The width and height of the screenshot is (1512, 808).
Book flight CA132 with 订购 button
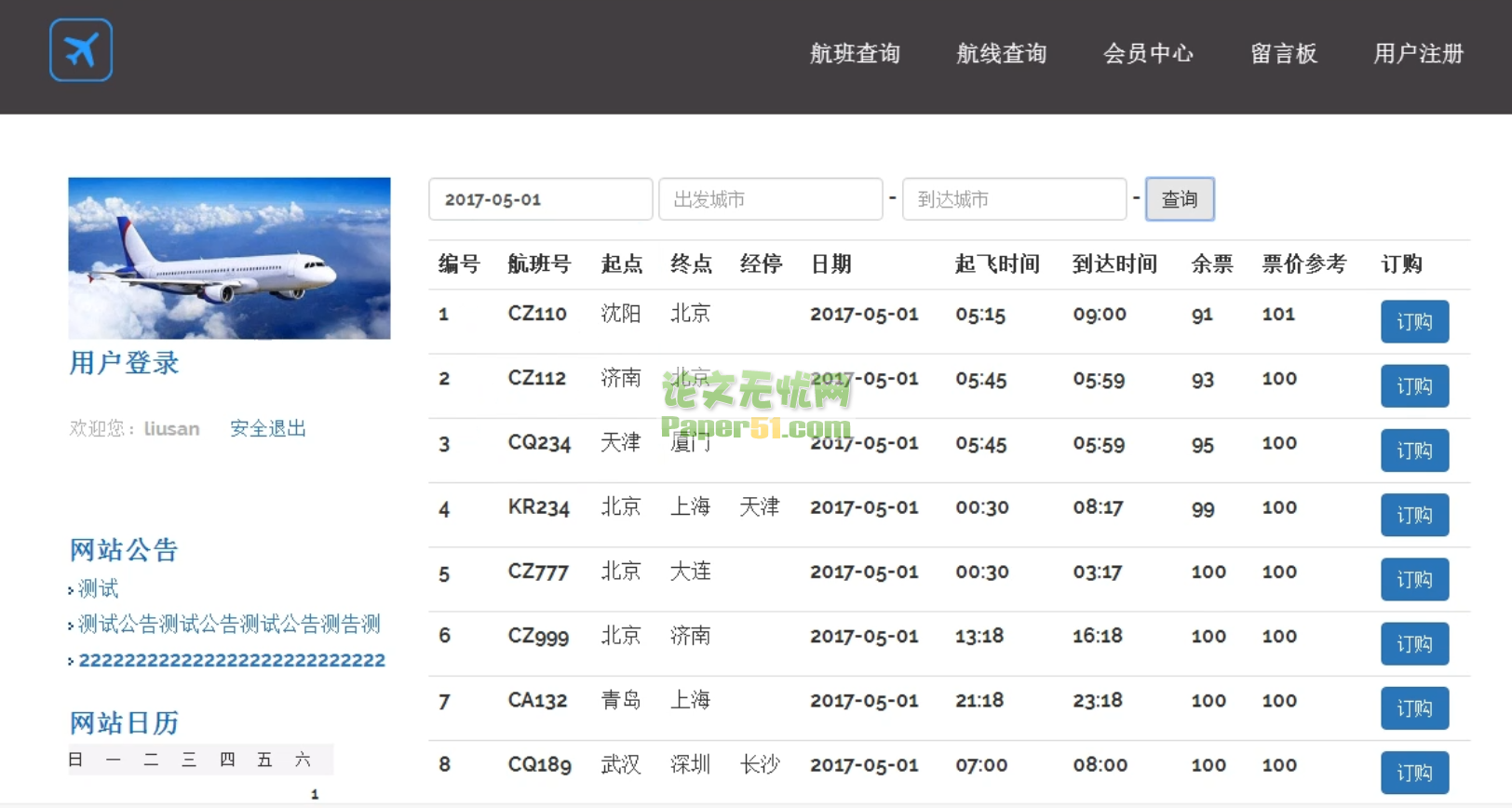(x=1414, y=708)
